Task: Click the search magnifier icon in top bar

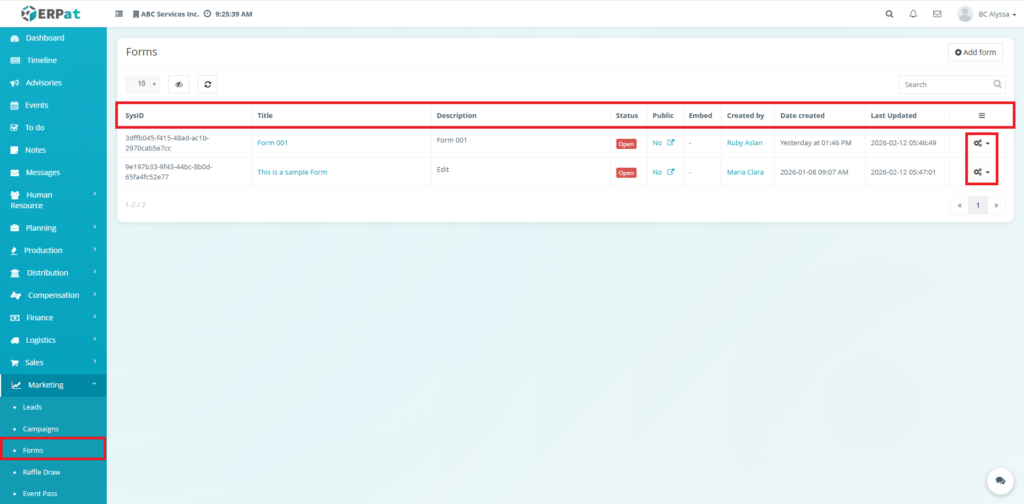Action: pyautogui.click(x=890, y=14)
